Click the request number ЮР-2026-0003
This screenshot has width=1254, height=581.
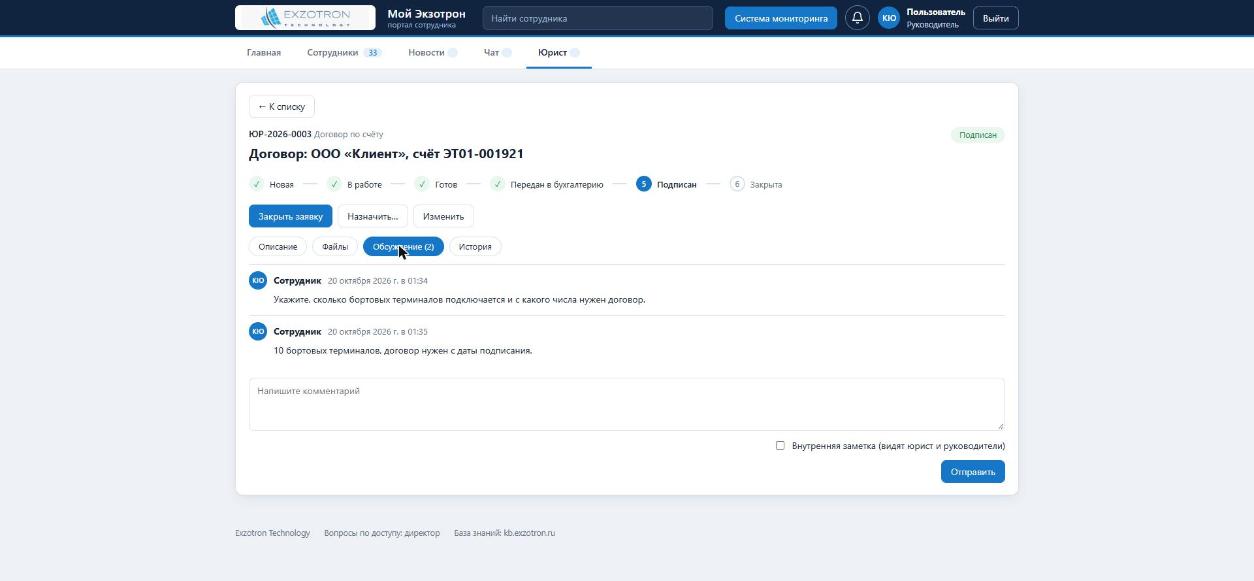(280, 134)
